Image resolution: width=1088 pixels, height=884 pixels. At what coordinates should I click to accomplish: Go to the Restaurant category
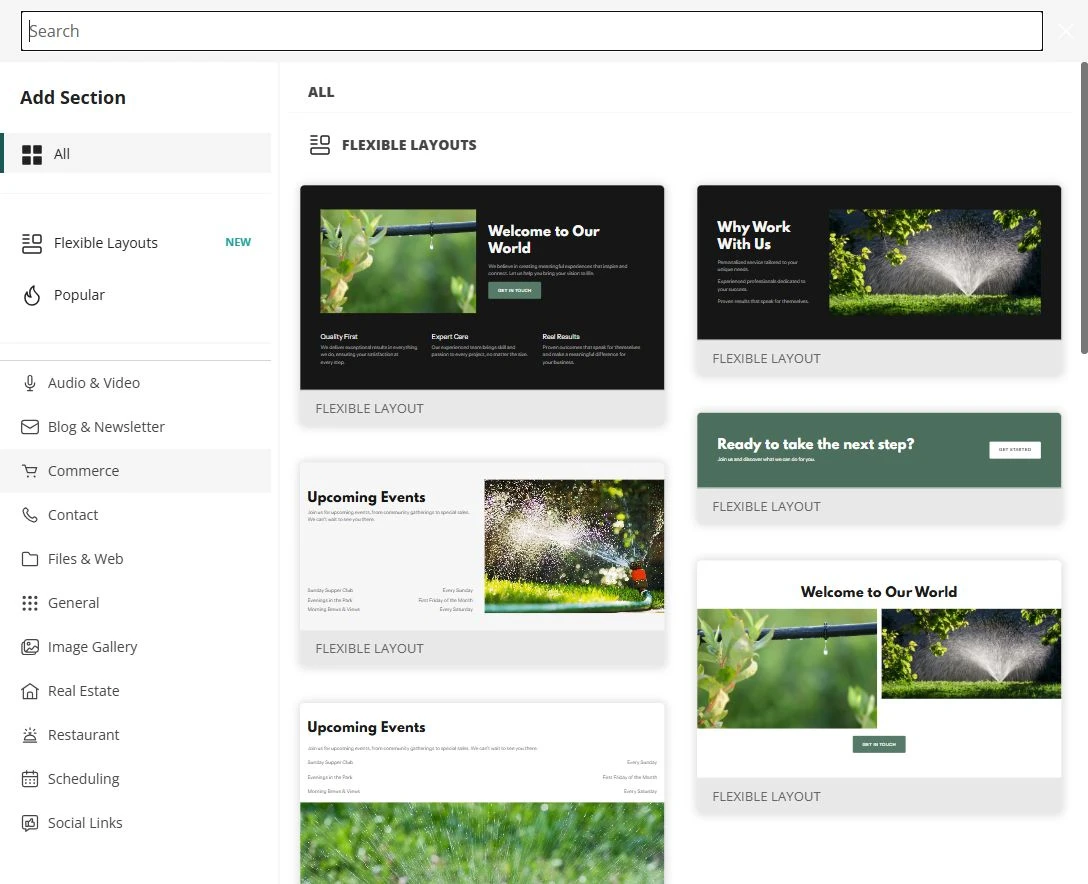point(135,735)
